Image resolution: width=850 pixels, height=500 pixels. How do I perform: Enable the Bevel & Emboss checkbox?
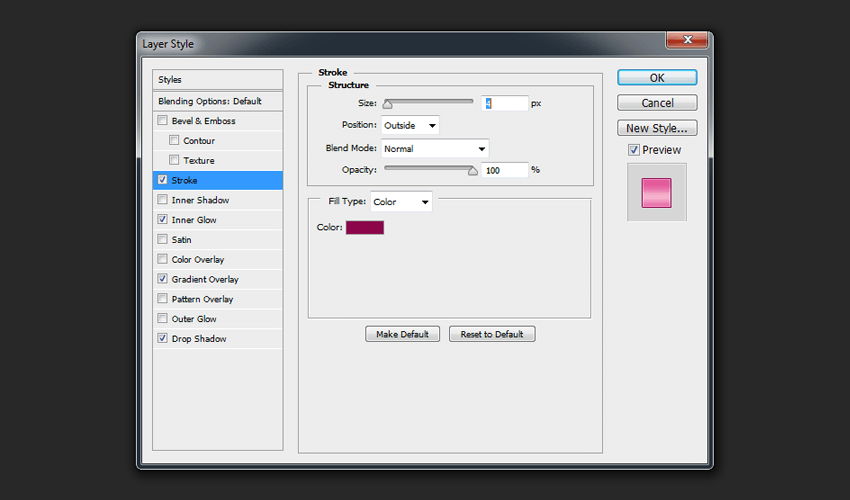click(x=163, y=121)
